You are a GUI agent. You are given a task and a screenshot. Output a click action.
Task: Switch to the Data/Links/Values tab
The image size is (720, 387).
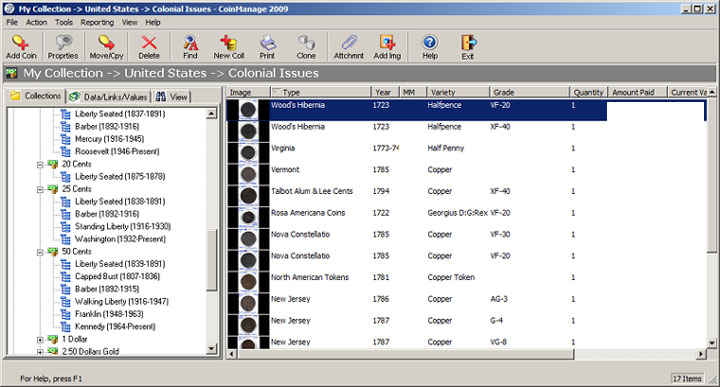click(x=108, y=96)
